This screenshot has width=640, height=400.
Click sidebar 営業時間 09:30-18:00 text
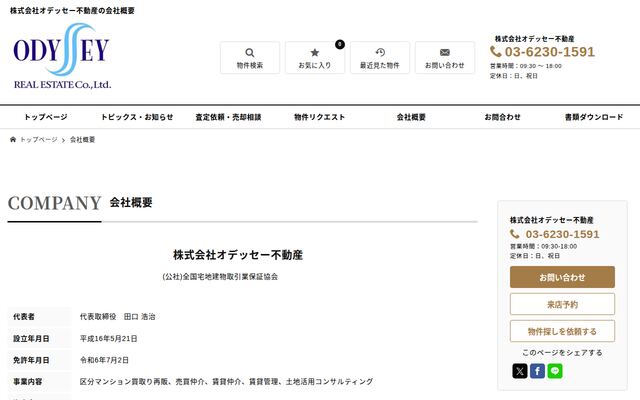coord(543,246)
